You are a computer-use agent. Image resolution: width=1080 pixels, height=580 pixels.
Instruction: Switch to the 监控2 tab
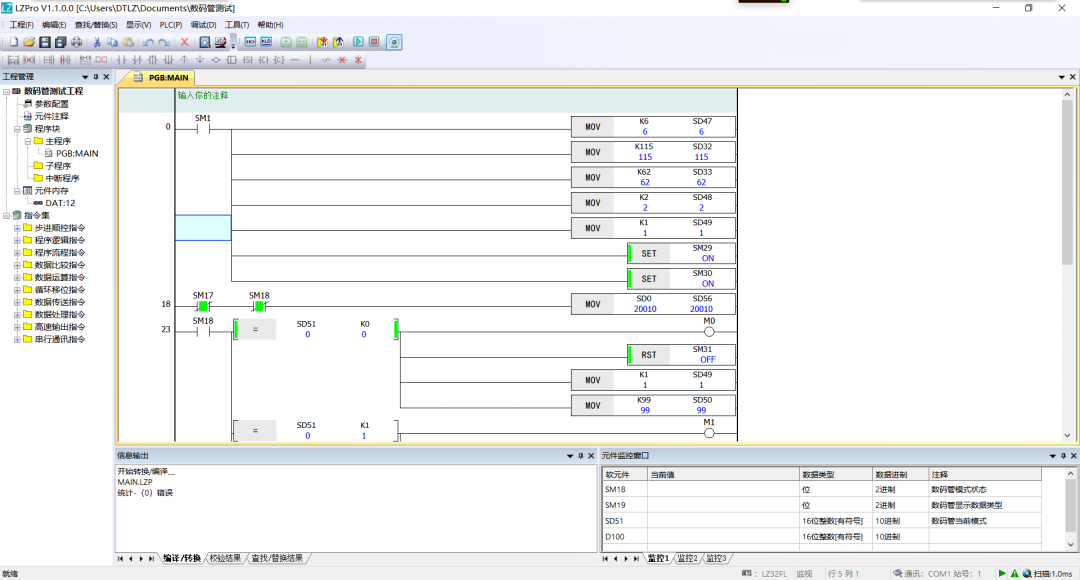(x=687, y=557)
